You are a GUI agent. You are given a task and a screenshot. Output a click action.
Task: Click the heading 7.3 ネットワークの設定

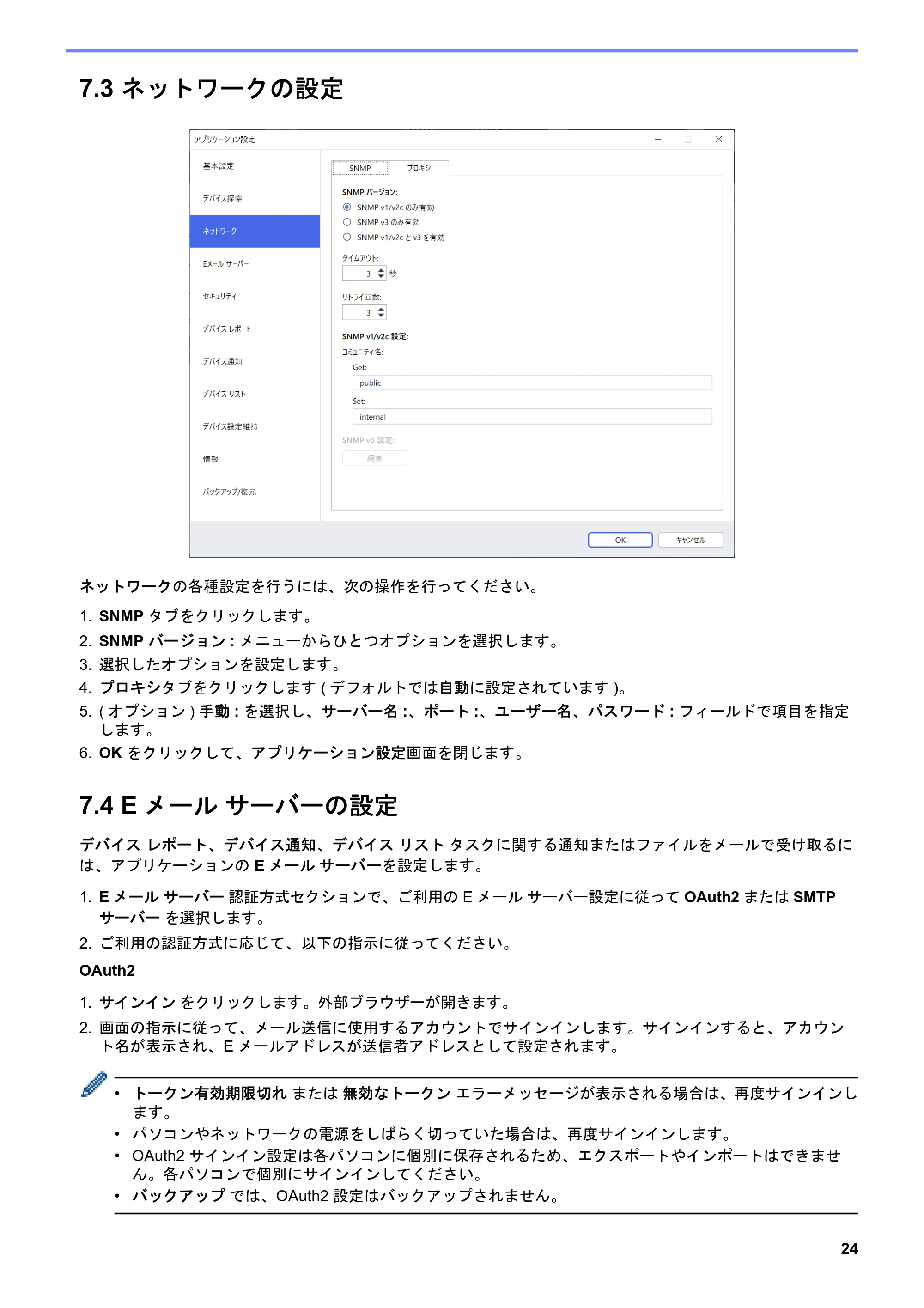(211, 88)
